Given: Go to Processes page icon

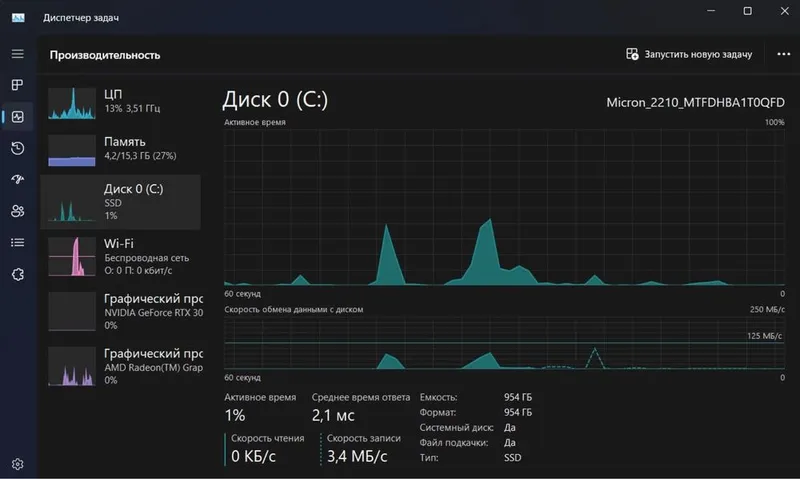Looking at the screenshot, I should tap(17, 85).
